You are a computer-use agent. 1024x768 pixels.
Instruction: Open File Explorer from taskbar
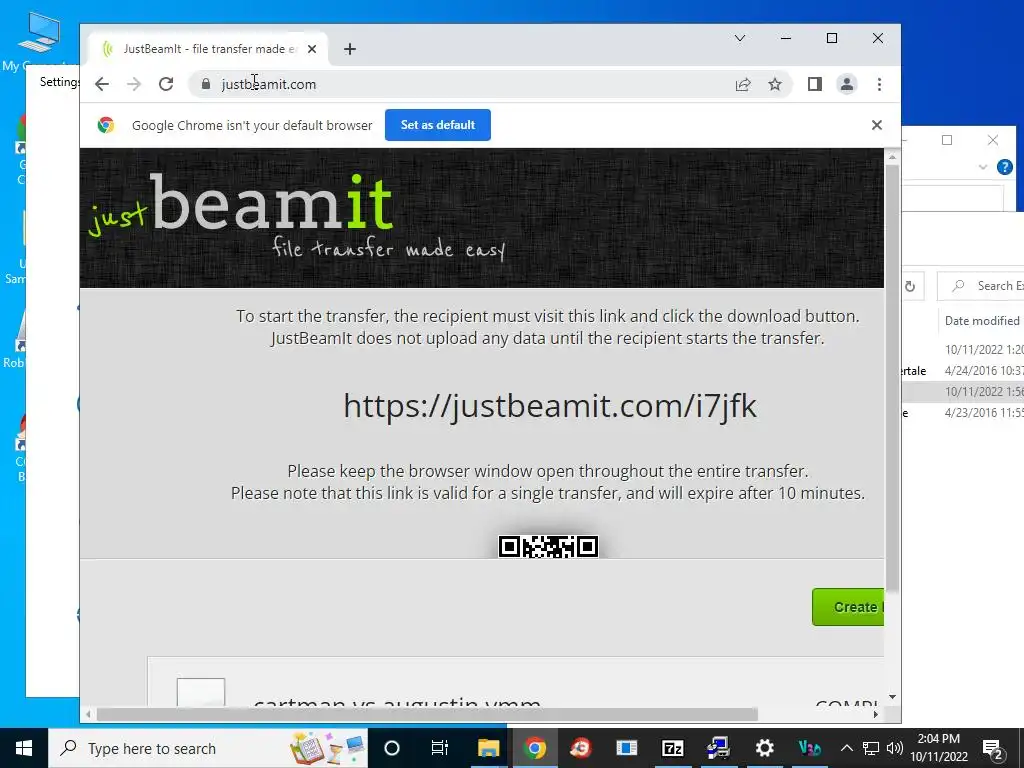(488, 748)
